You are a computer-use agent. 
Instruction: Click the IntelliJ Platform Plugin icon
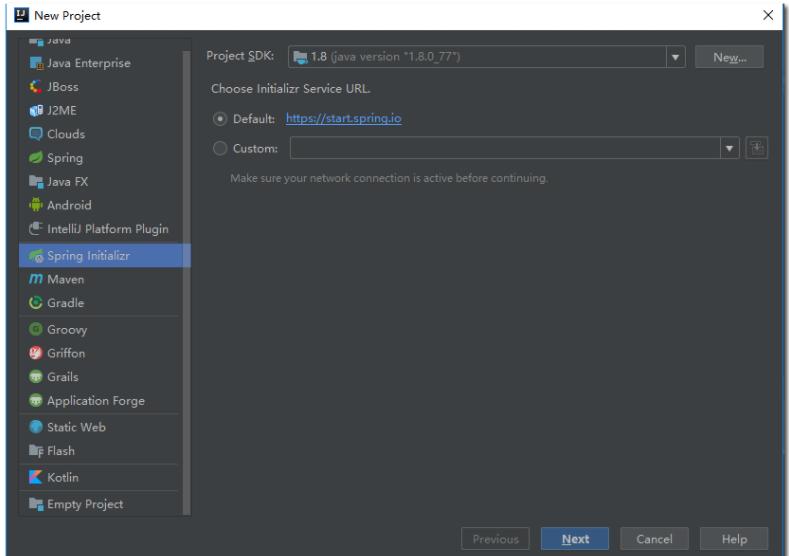[36, 228]
